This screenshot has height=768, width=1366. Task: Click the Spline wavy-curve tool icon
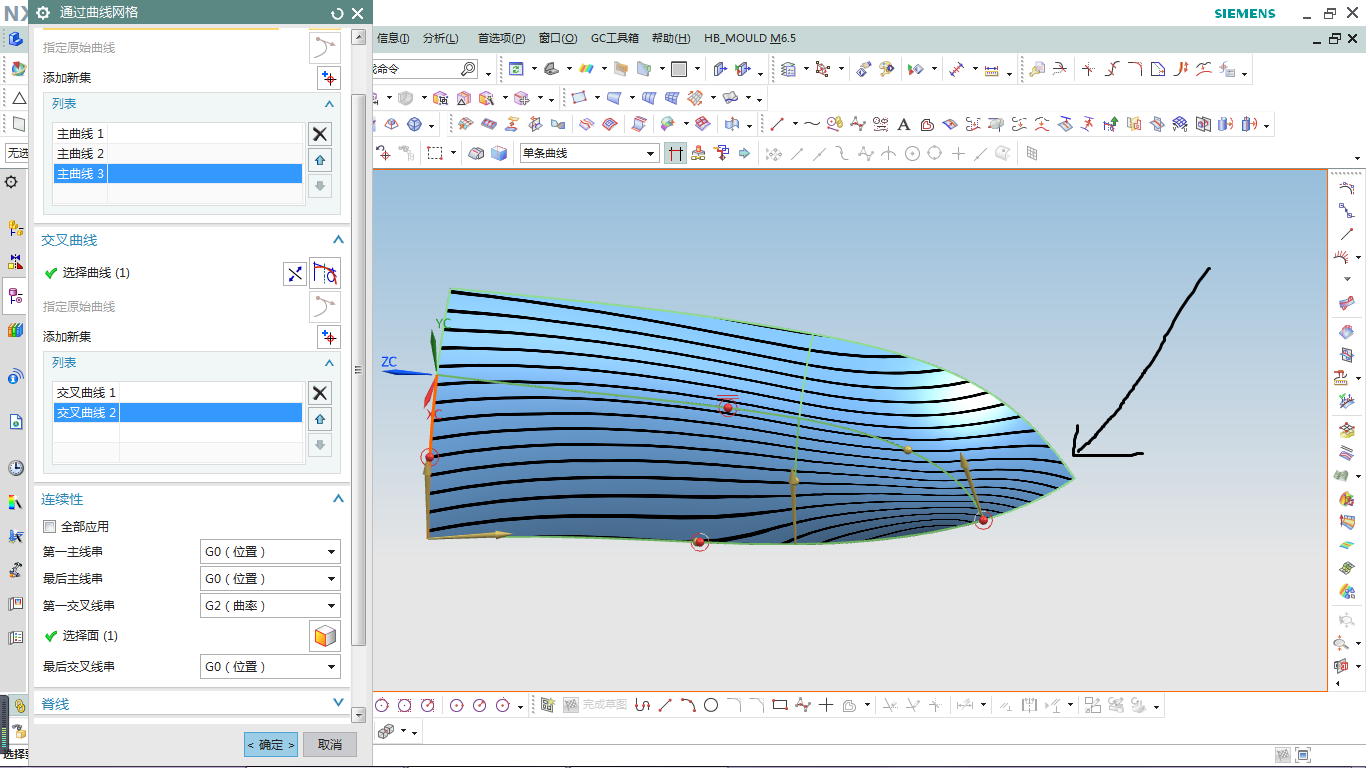pyautogui.click(x=811, y=125)
